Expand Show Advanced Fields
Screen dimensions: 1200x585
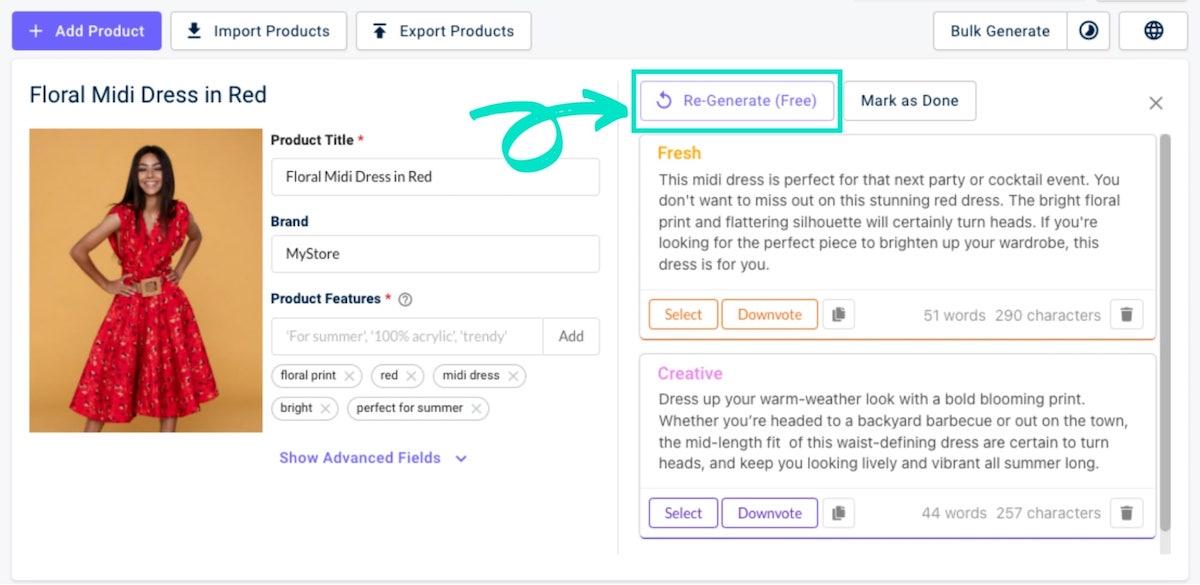coord(373,458)
